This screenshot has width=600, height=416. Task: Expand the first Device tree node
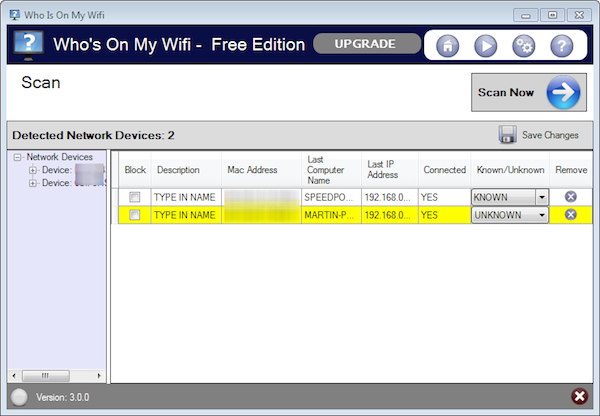coord(33,170)
